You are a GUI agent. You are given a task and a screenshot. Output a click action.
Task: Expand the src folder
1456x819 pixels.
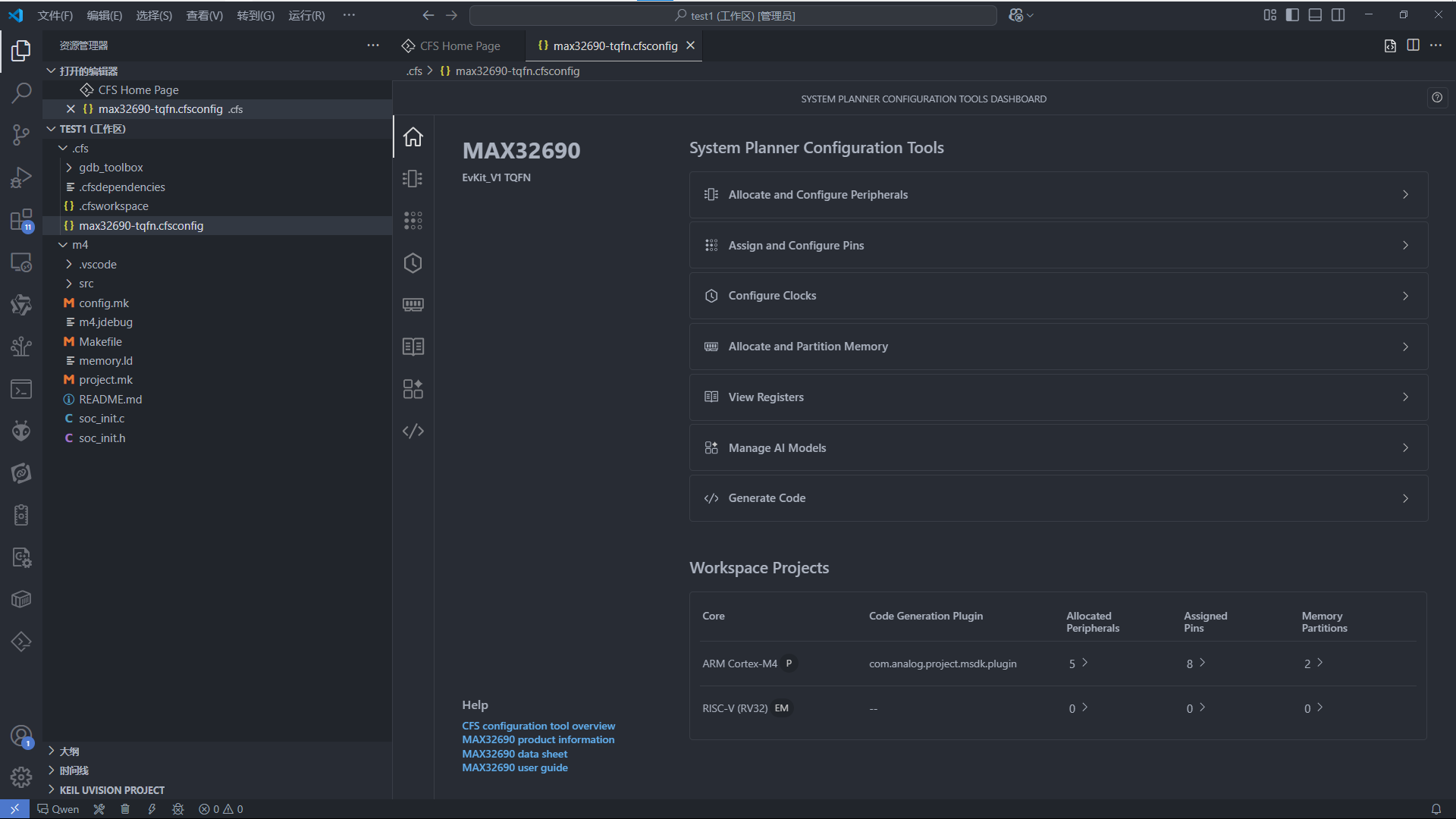(x=218, y=284)
